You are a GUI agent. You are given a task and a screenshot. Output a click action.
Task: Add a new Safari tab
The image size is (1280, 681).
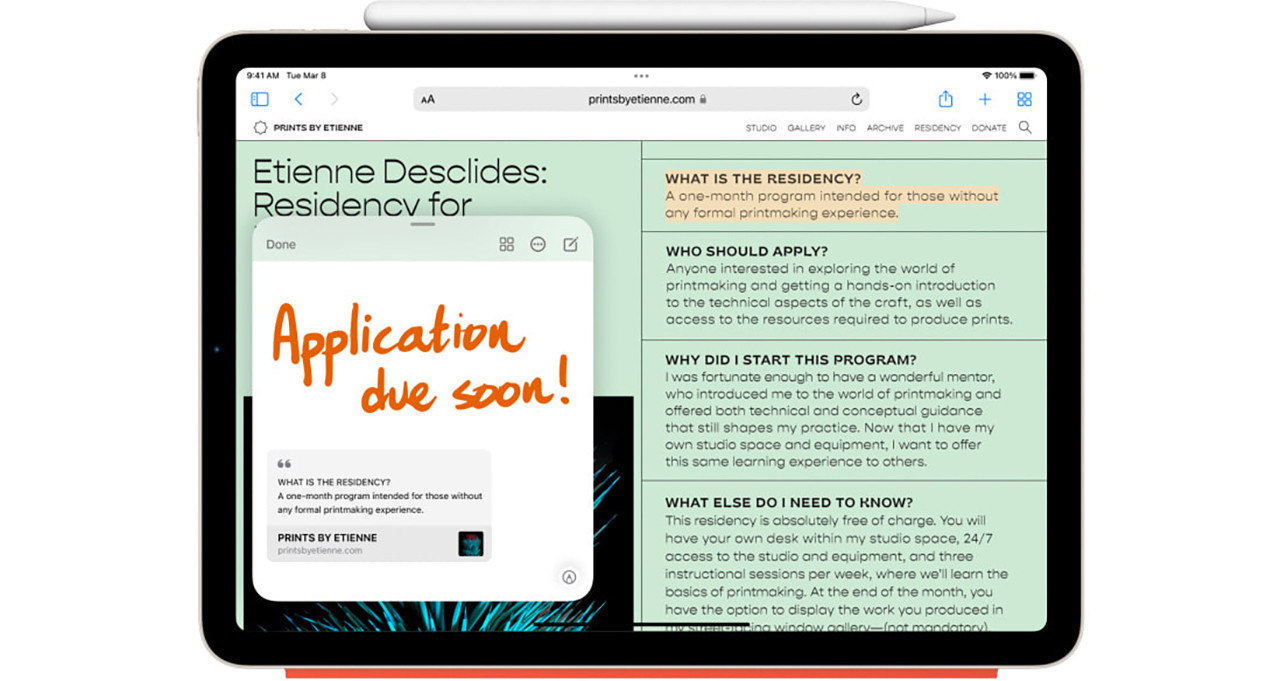coord(985,99)
